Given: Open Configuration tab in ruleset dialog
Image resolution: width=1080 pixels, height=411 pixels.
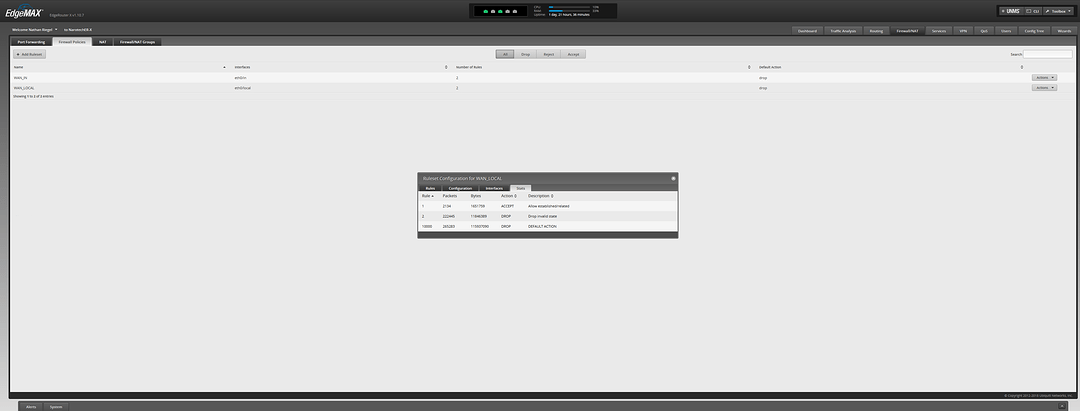Looking at the screenshot, I should click(460, 188).
